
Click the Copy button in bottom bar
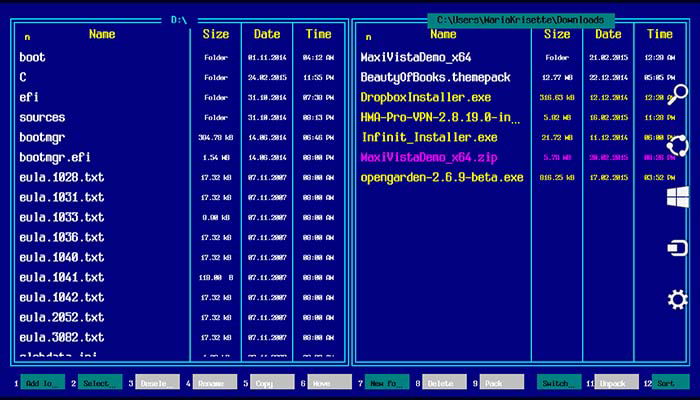(x=272, y=382)
